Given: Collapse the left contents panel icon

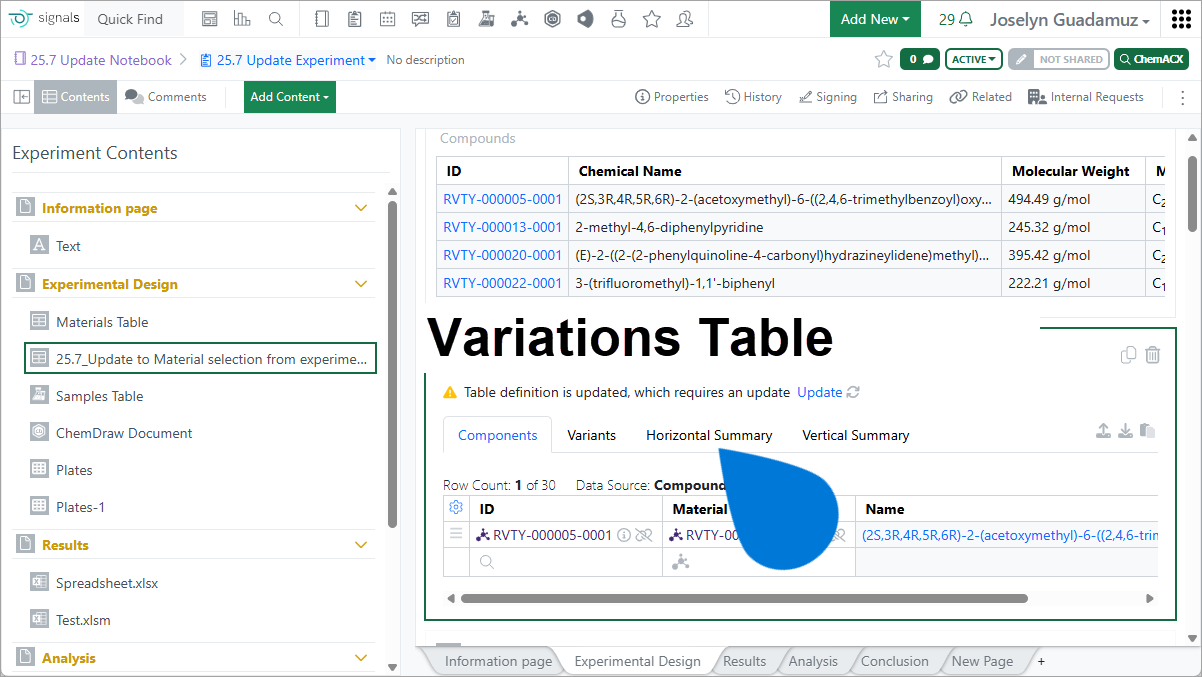Looking at the screenshot, I should (22, 97).
